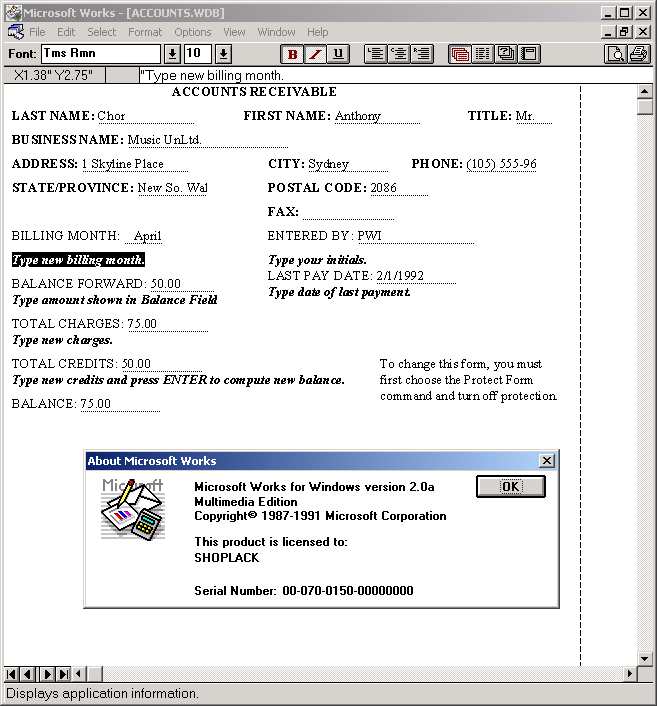The width and height of the screenshot is (657, 706).
Task: Select the LAST PAY DATE value 2/1/1992
Action: (416, 276)
